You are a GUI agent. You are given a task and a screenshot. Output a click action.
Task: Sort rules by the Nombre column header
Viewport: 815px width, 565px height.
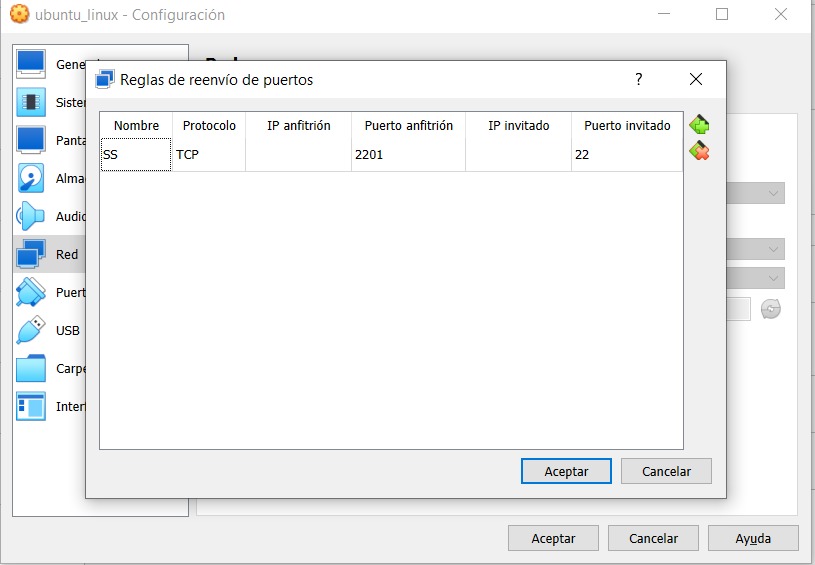pos(136,126)
